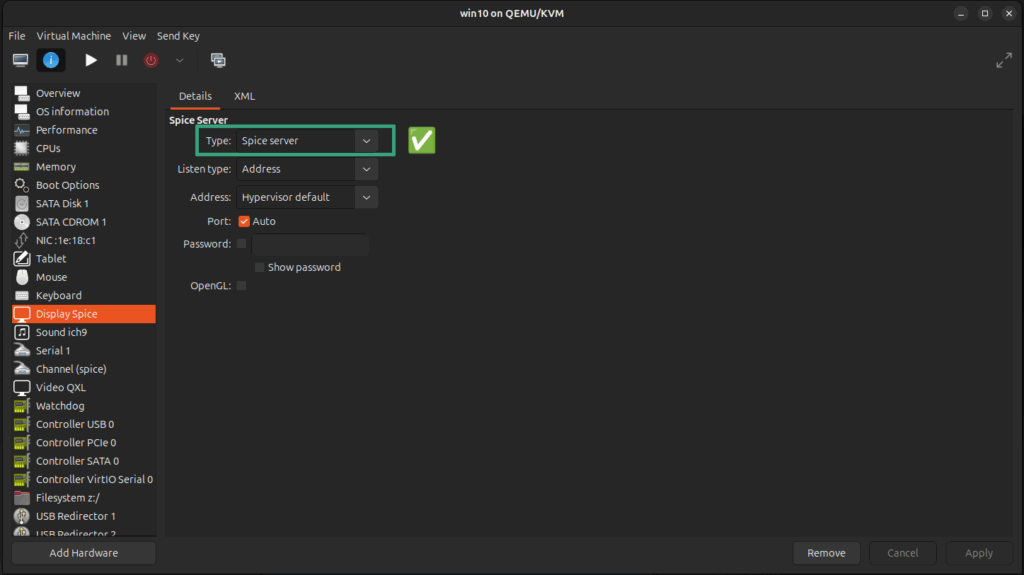Switch to the Details tab
This screenshot has width=1024, height=575.
click(x=195, y=96)
